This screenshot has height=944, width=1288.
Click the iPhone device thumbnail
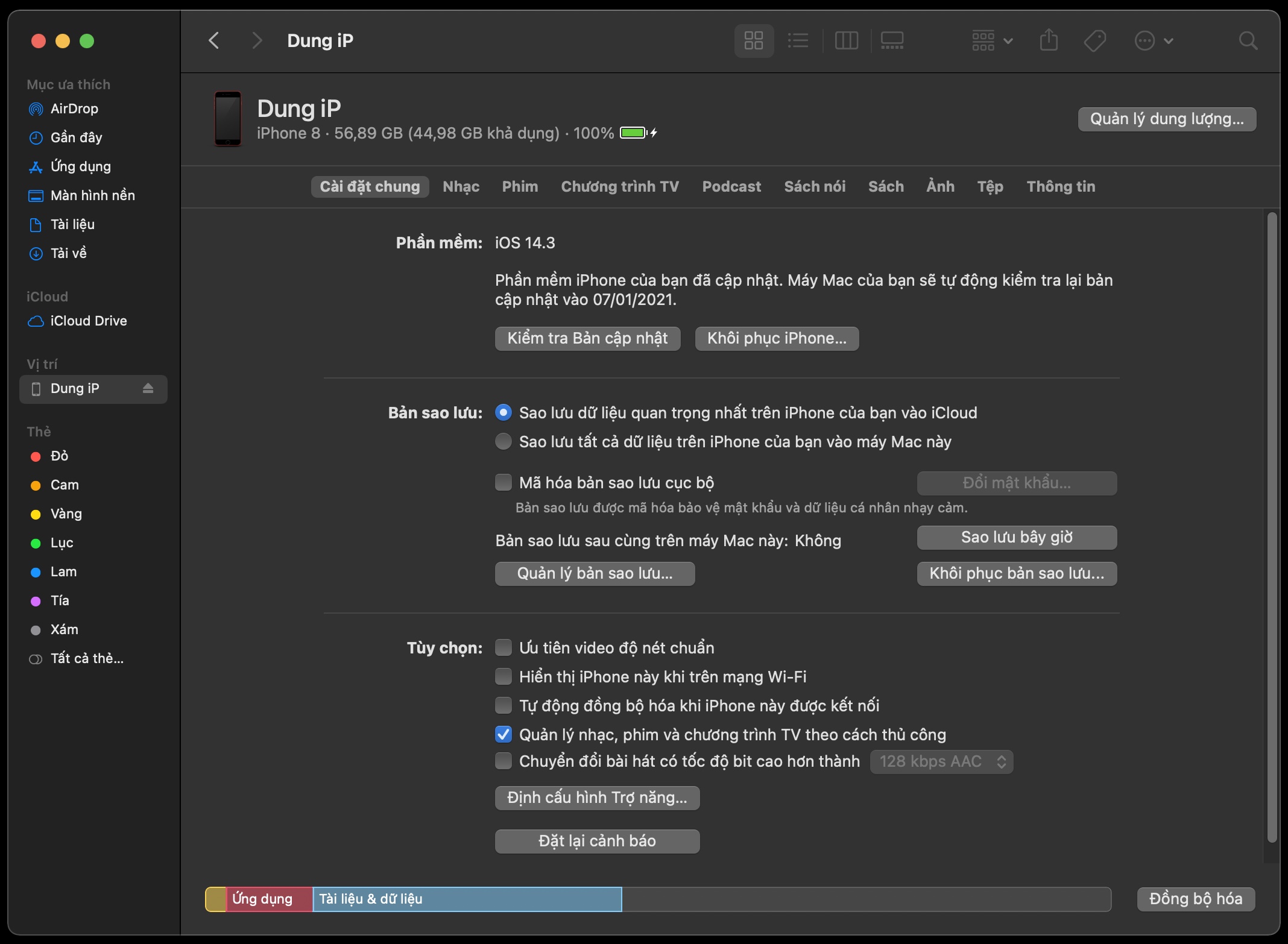(228, 119)
